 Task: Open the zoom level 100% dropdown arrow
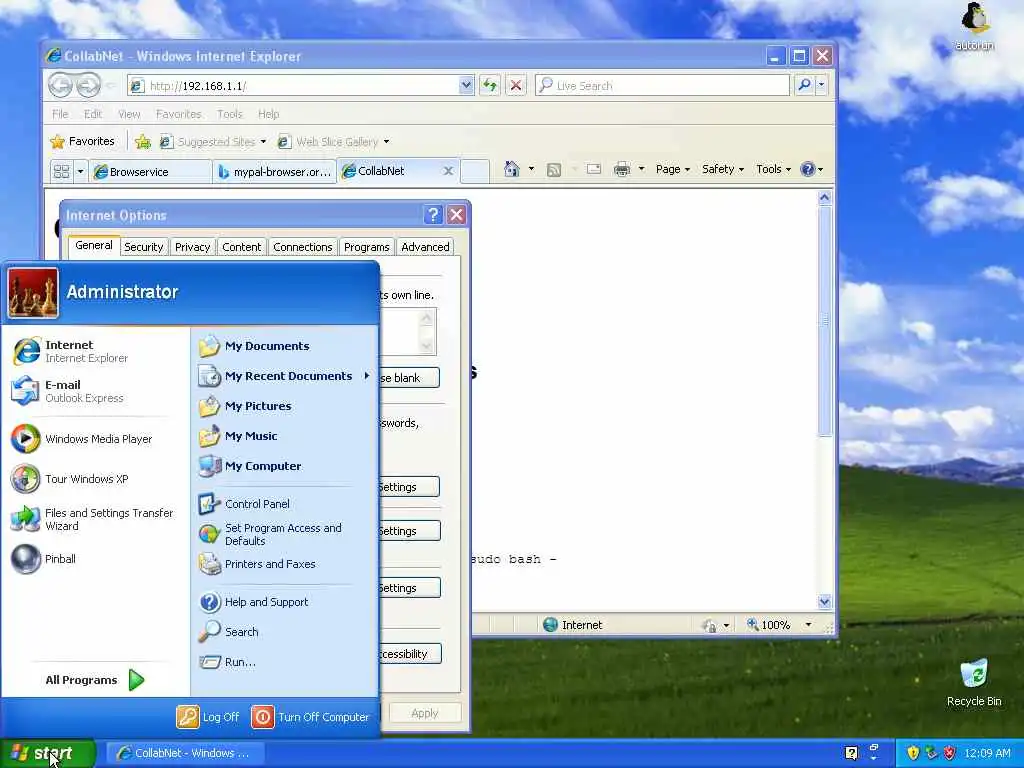coord(808,625)
